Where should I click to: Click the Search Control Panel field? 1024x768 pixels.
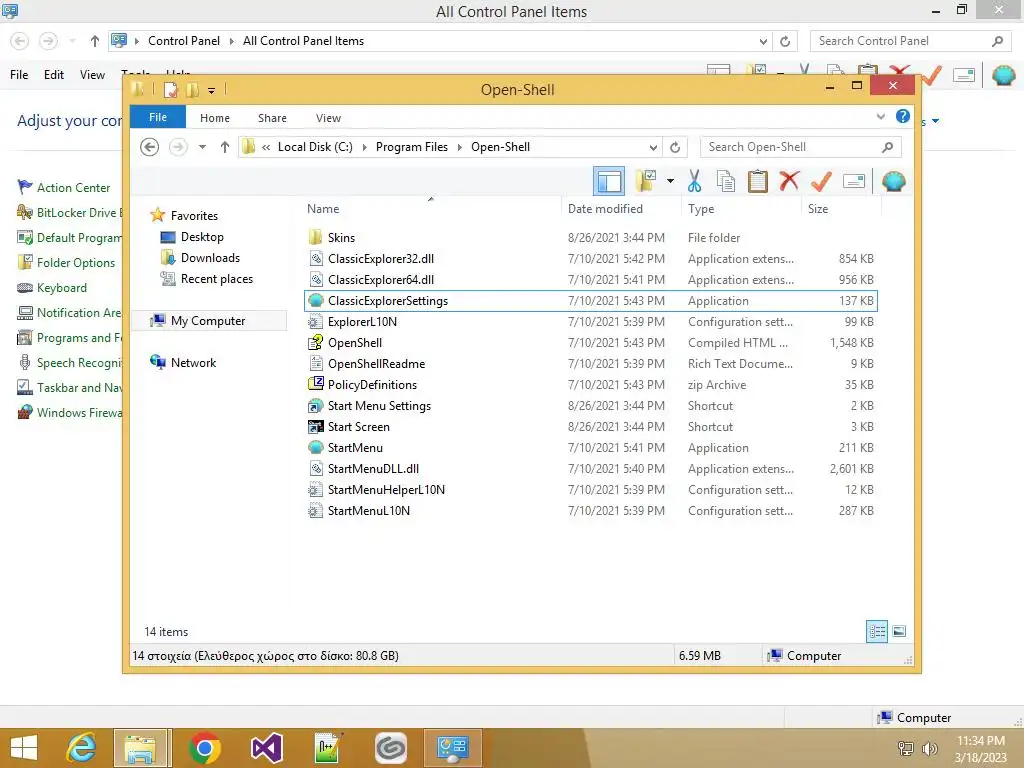(911, 41)
